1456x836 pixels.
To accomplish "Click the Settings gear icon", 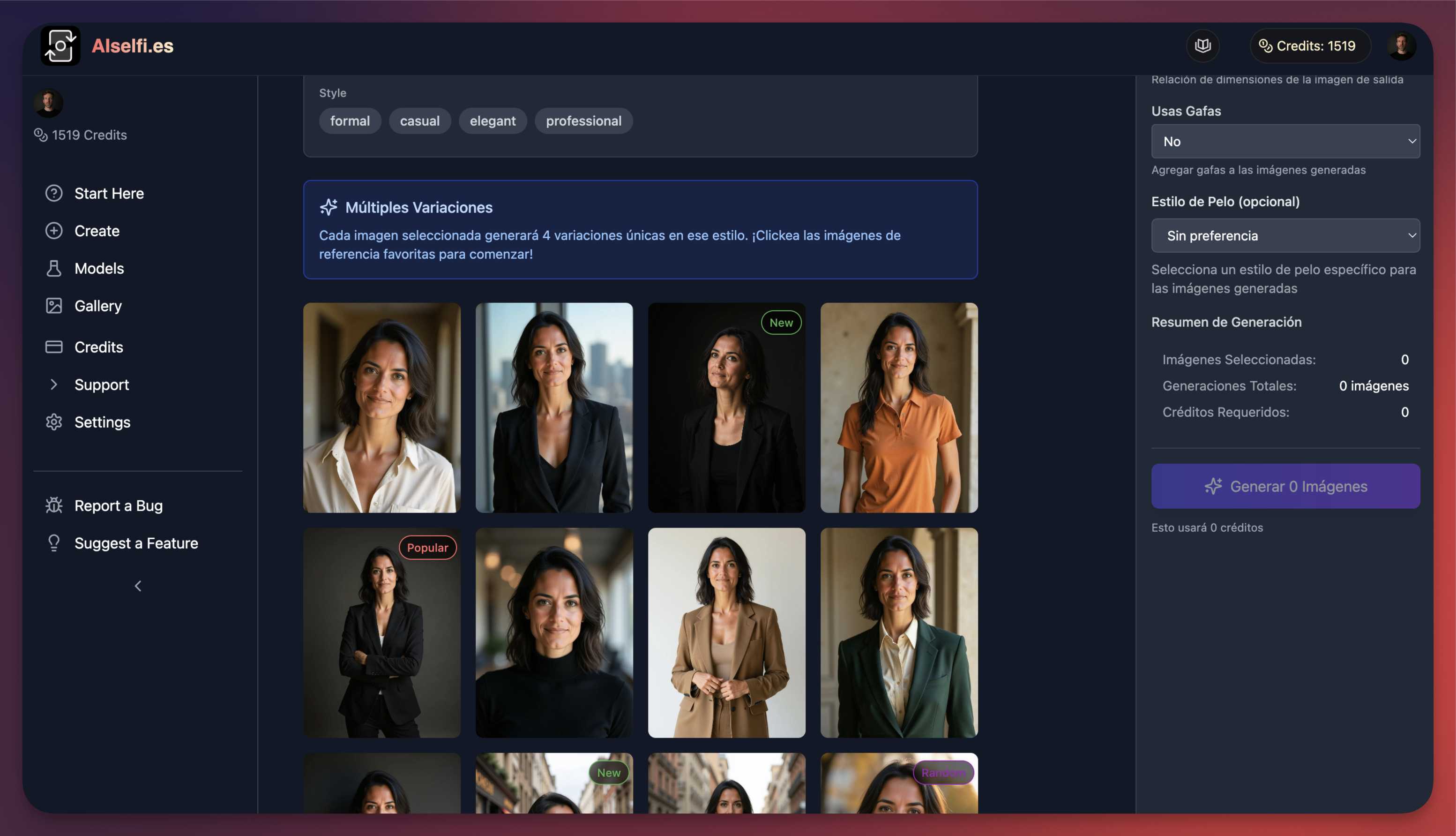I will click(54, 422).
